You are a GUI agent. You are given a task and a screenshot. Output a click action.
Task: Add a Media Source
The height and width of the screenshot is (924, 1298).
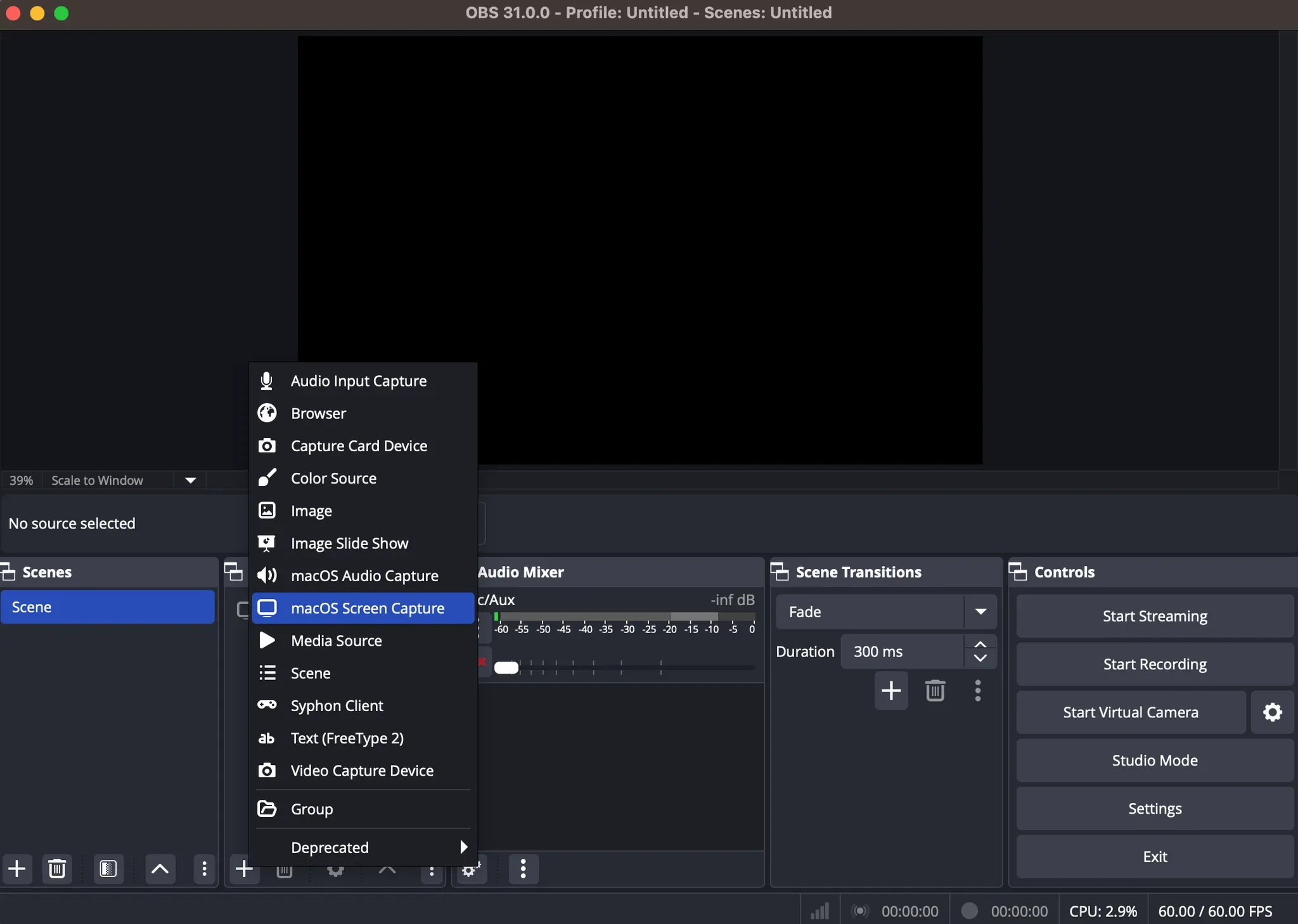363,641
